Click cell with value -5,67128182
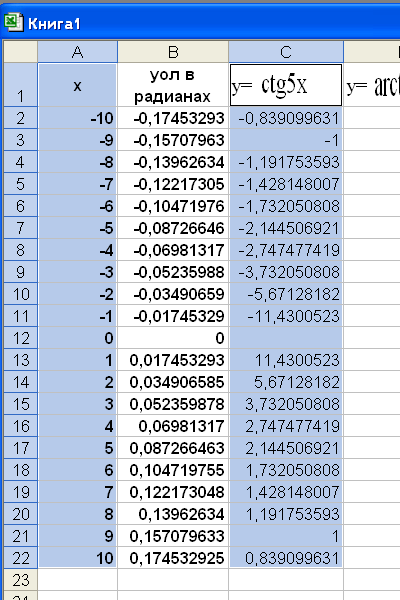Image resolution: width=400 pixels, height=600 pixels. coord(286,294)
